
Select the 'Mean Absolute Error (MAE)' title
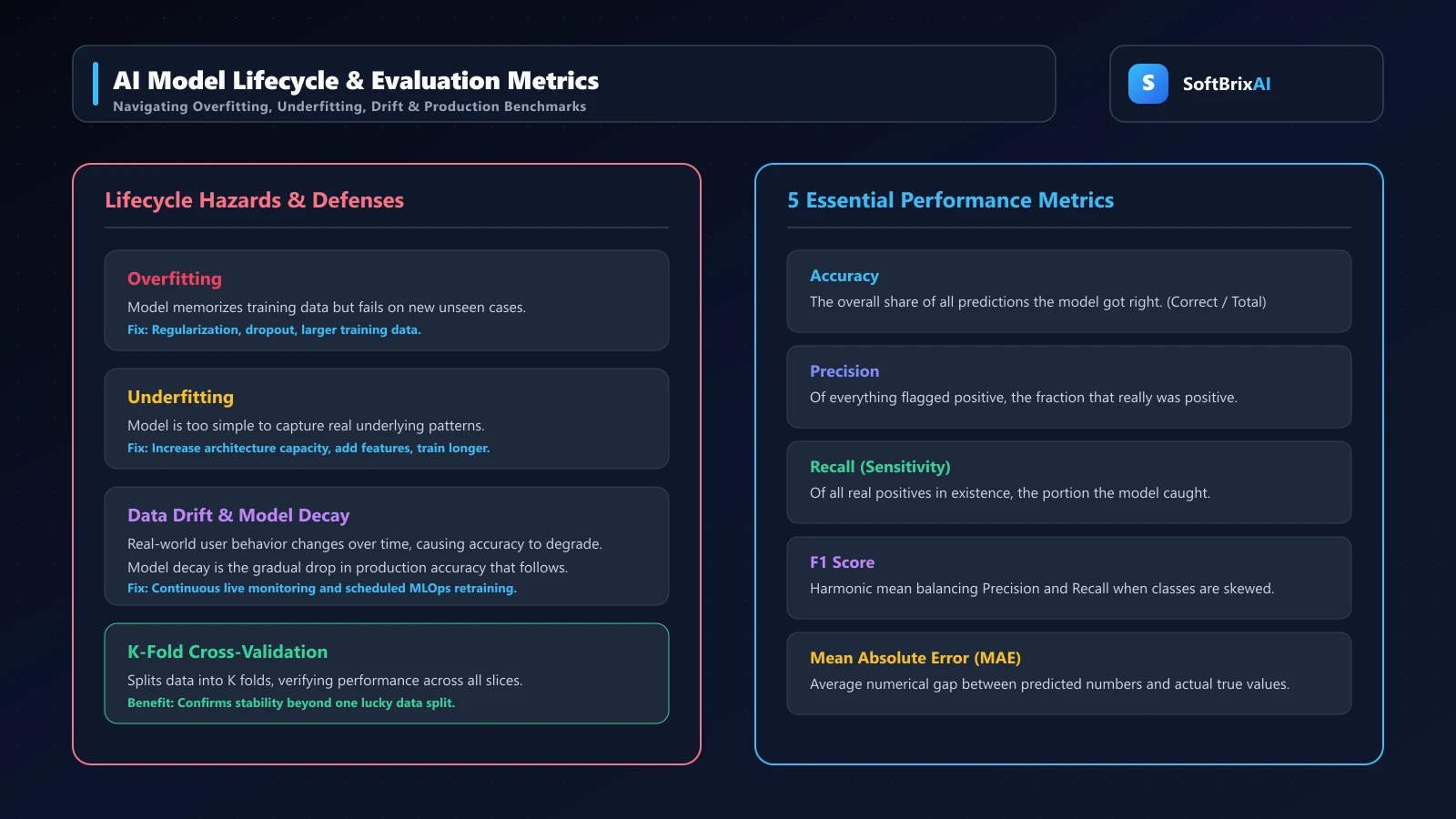point(915,658)
